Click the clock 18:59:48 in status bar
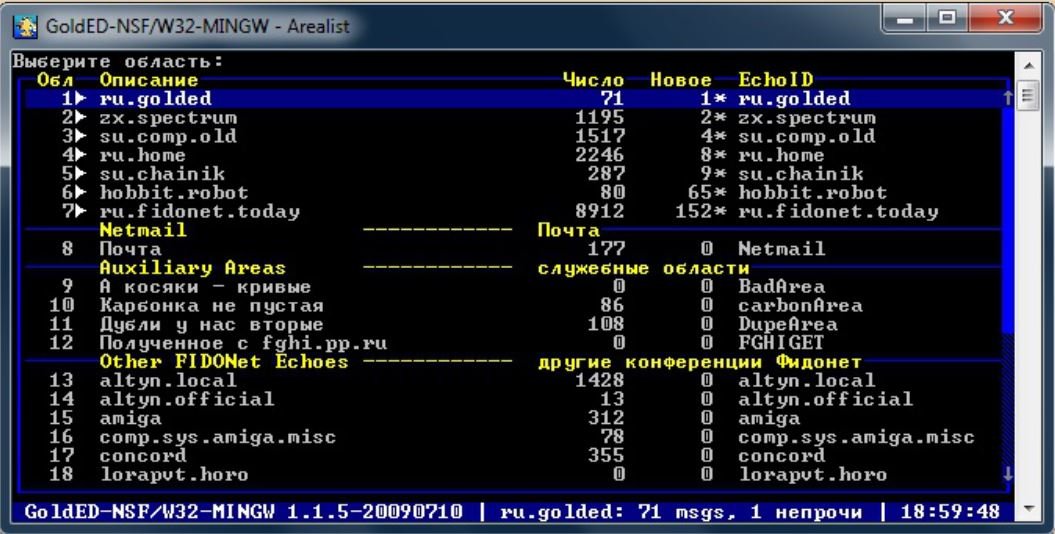The image size is (1055, 534). tap(950, 512)
